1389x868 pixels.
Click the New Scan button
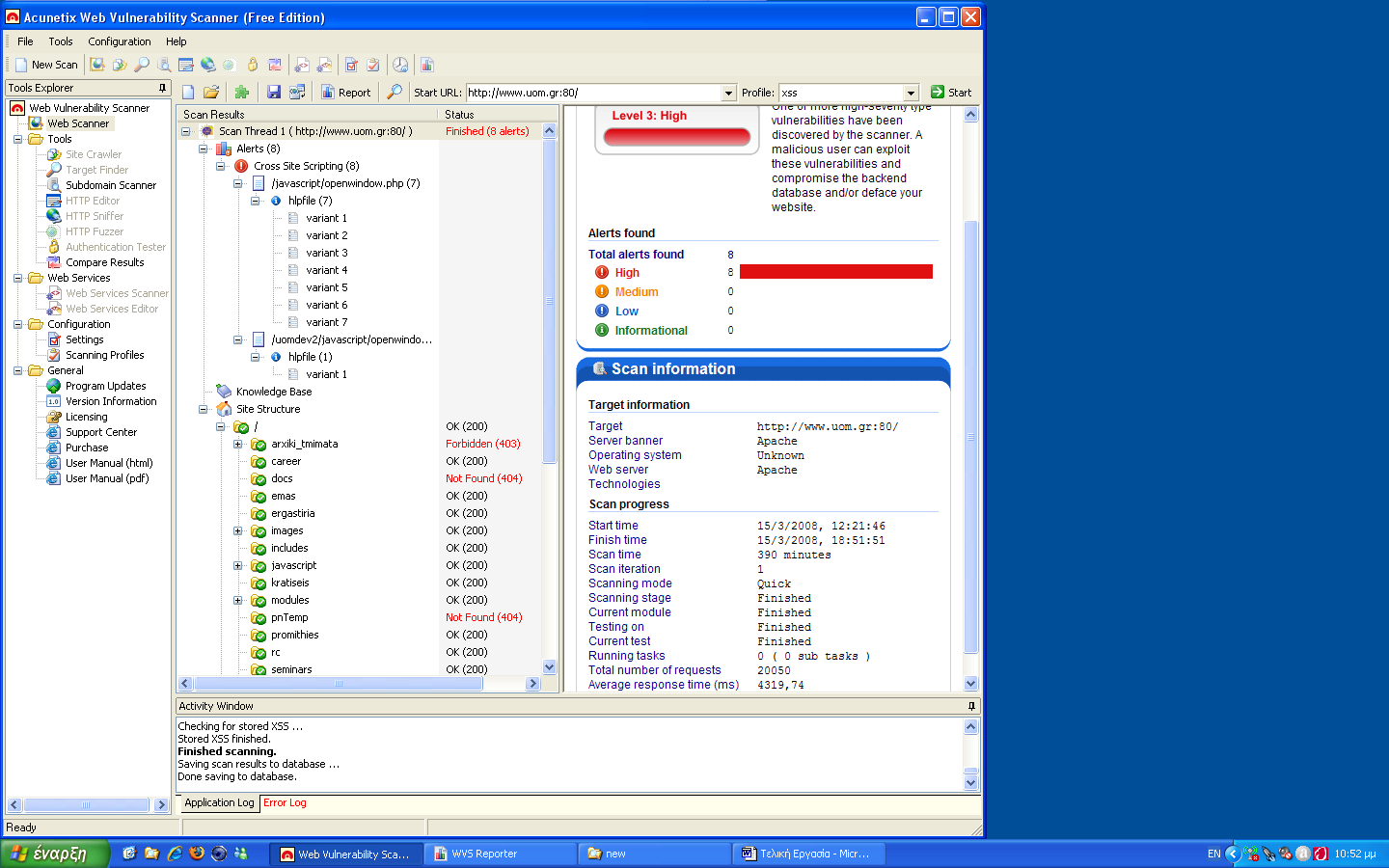coord(46,65)
